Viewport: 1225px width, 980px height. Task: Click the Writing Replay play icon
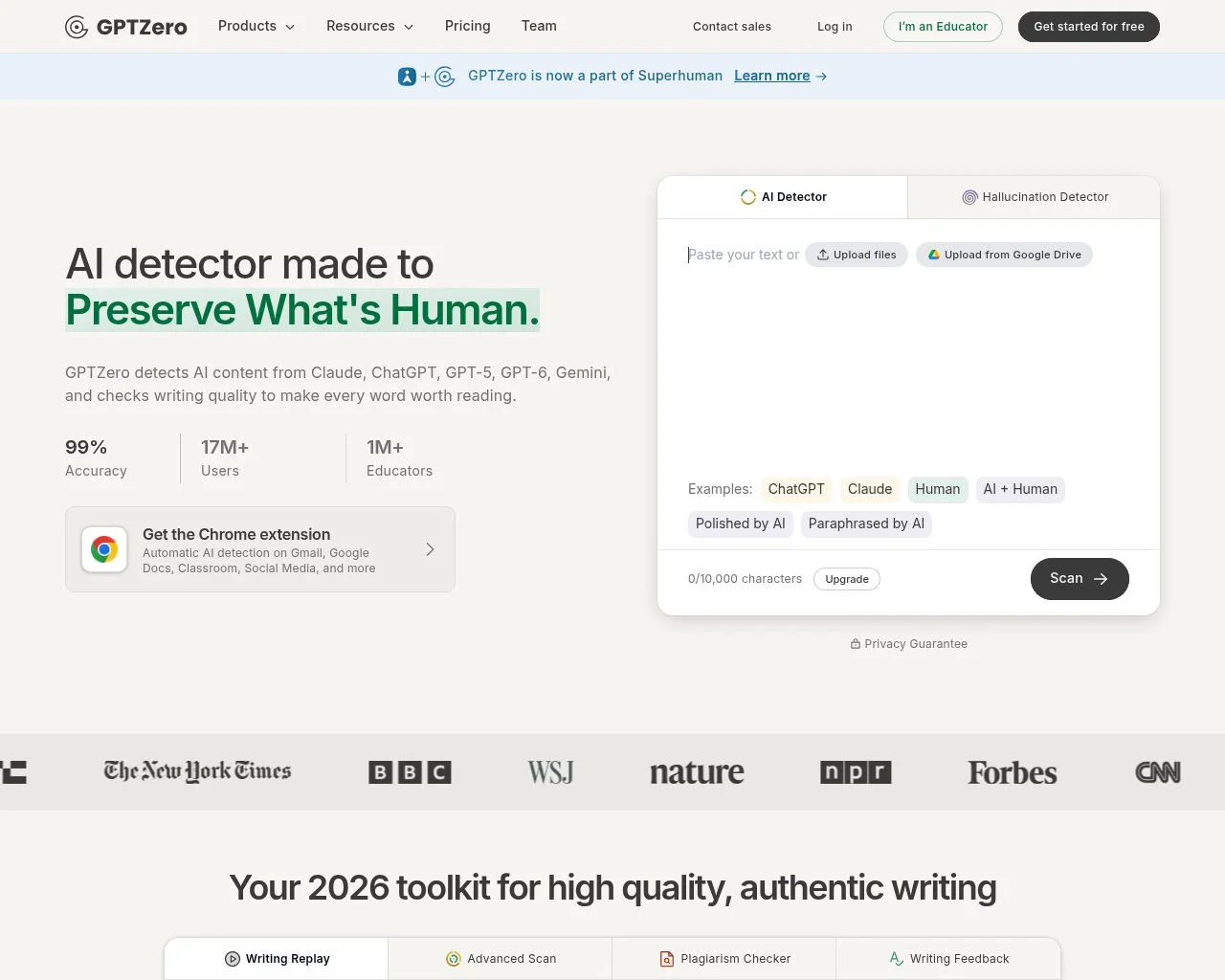pos(233,959)
